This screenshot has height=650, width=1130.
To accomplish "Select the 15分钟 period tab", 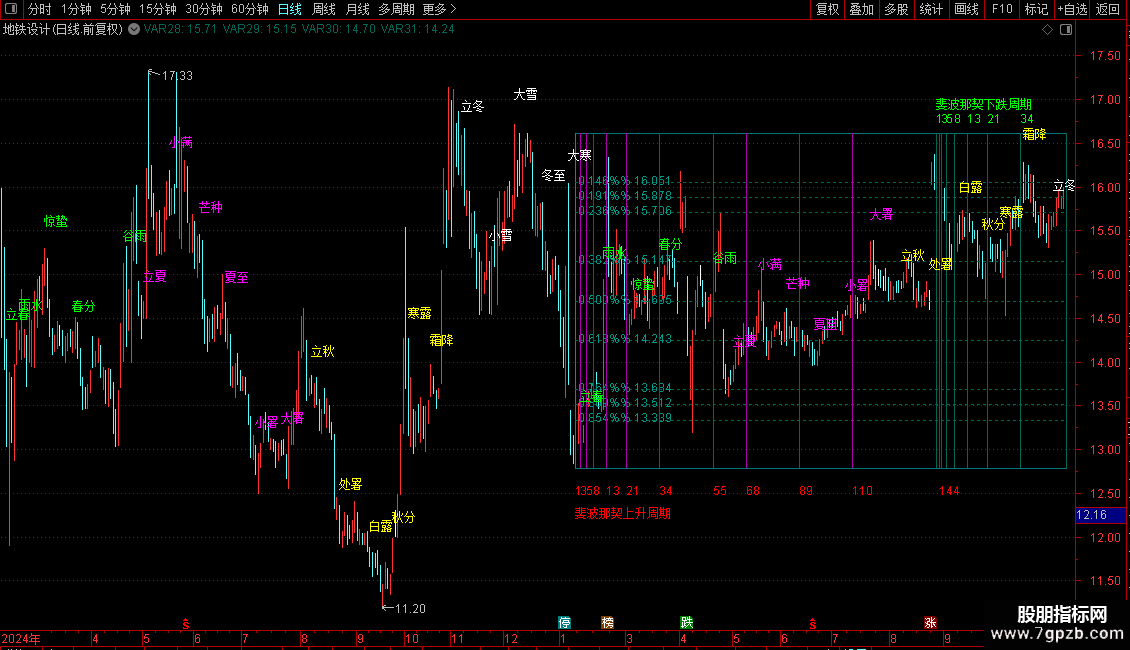I will pyautogui.click(x=158, y=9).
